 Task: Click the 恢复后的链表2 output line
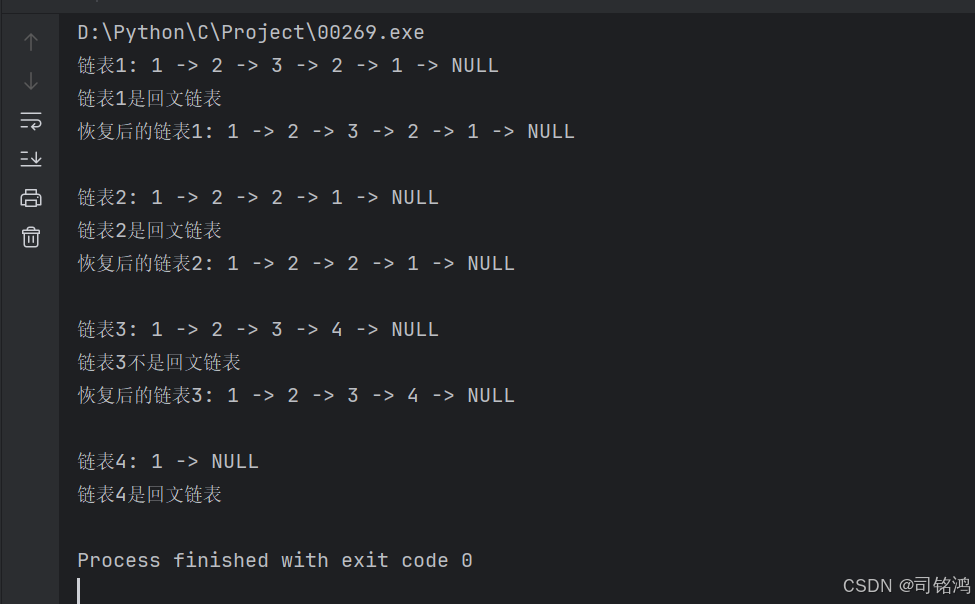[x=296, y=263]
